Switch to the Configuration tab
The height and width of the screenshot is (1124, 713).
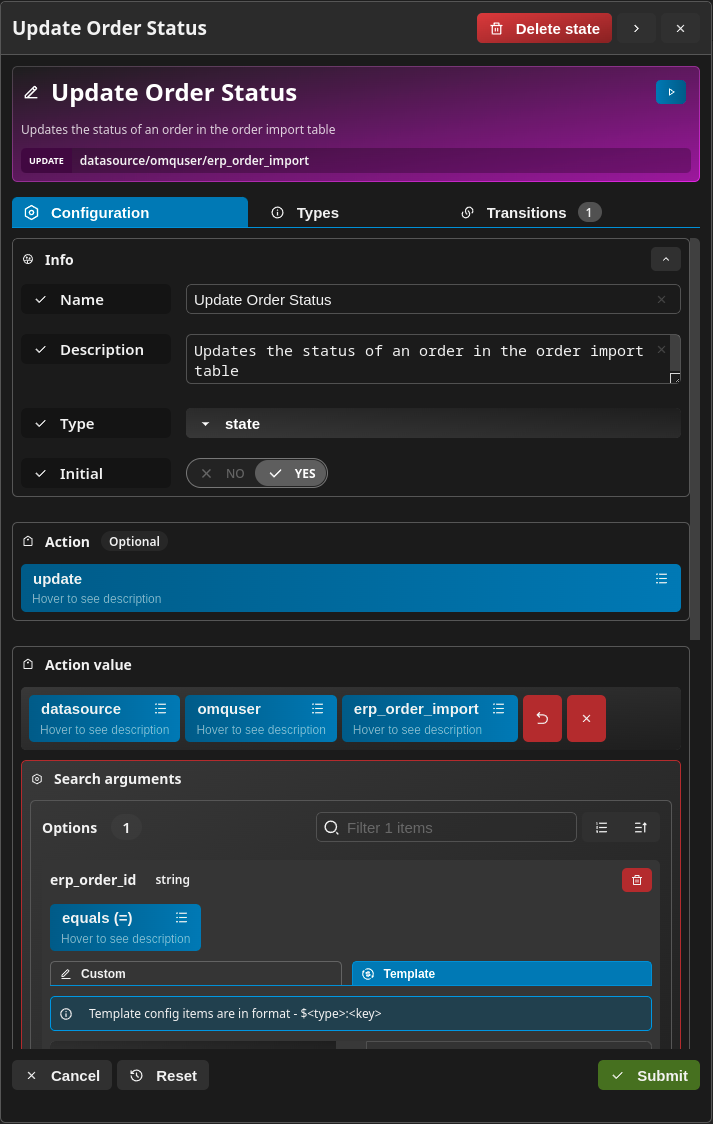(x=130, y=212)
